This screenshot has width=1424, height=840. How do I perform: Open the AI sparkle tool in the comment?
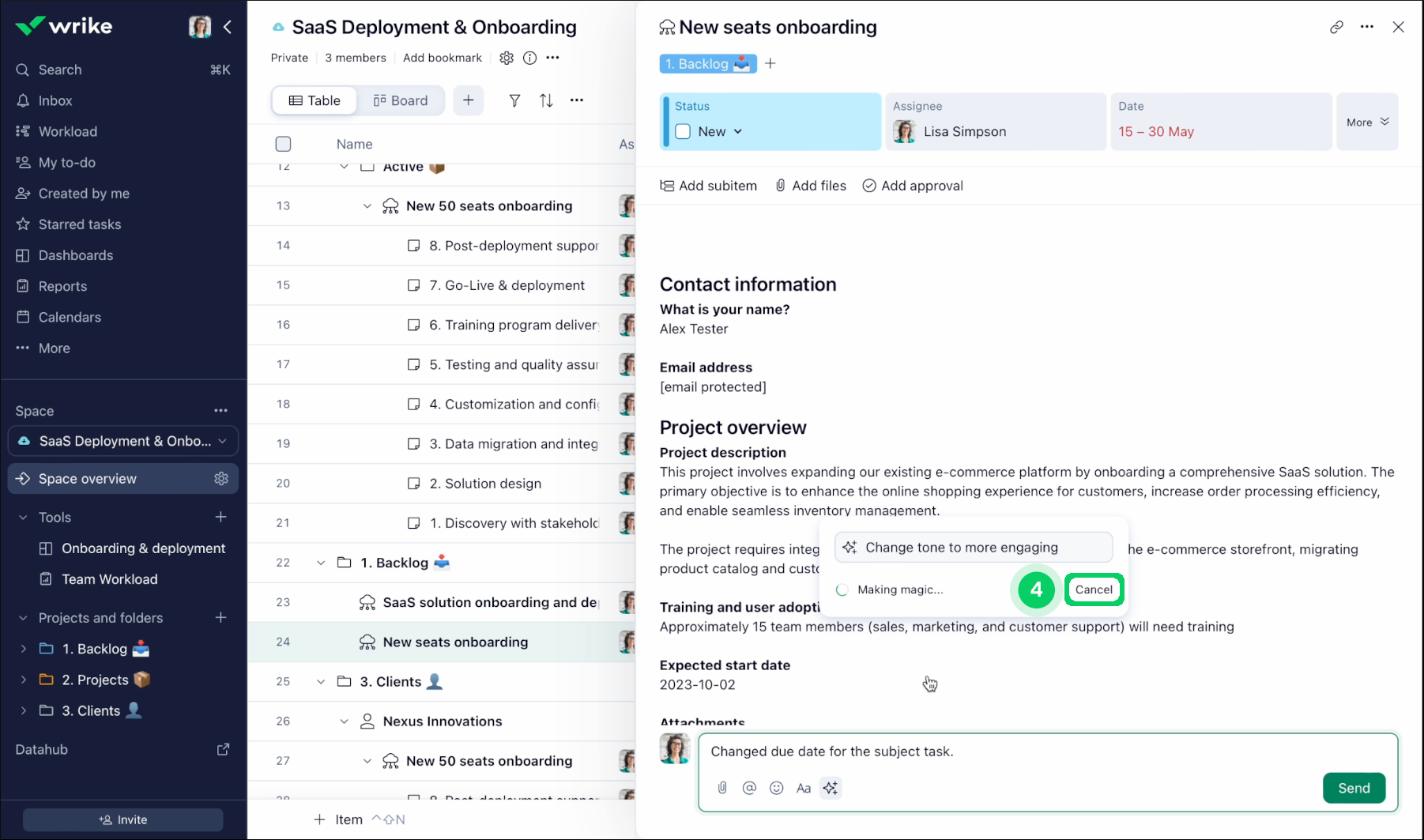(x=831, y=788)
